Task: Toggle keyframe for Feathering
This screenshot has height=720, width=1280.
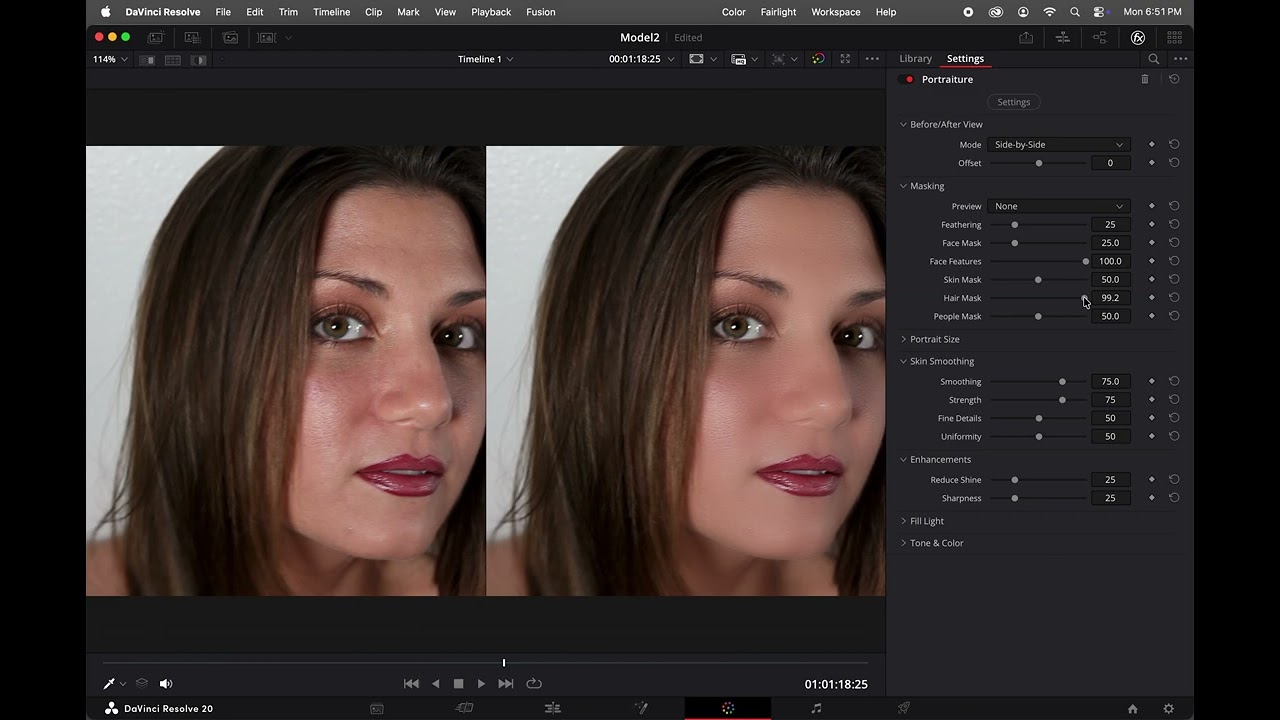Action: coord(1151,225)
